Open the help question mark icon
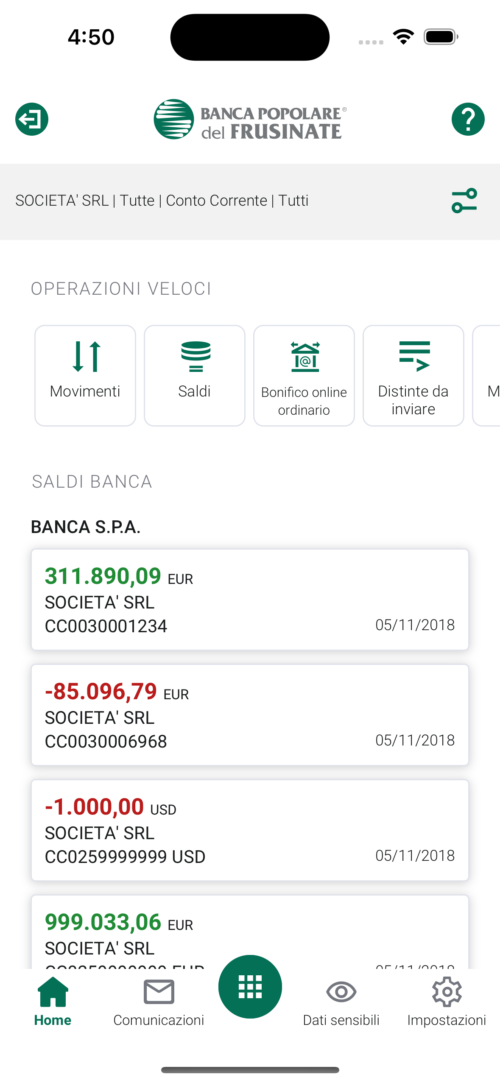The width and height of the screenshot is (500, 1083). click(468, 119)
